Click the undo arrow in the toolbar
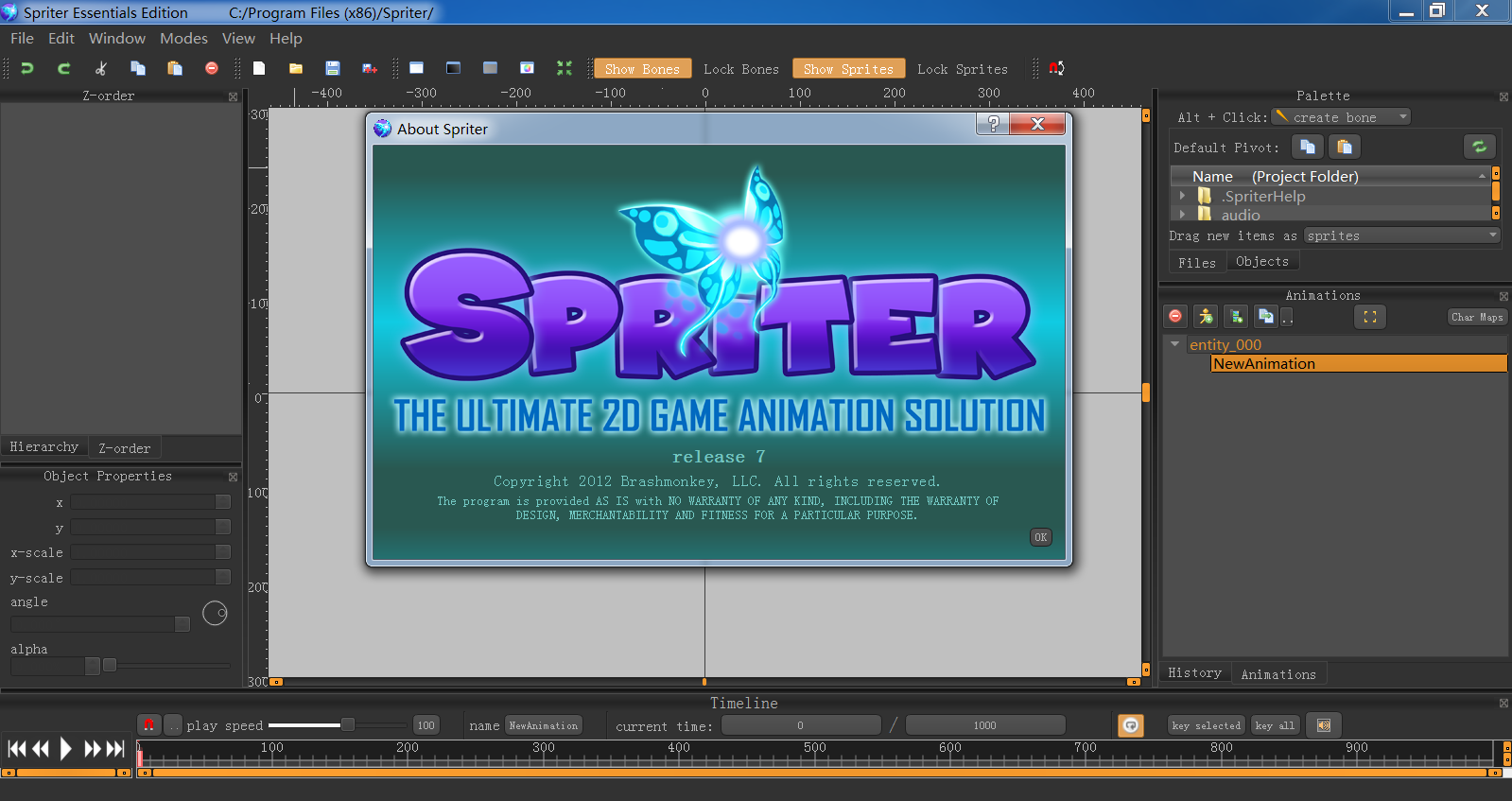 27,68
